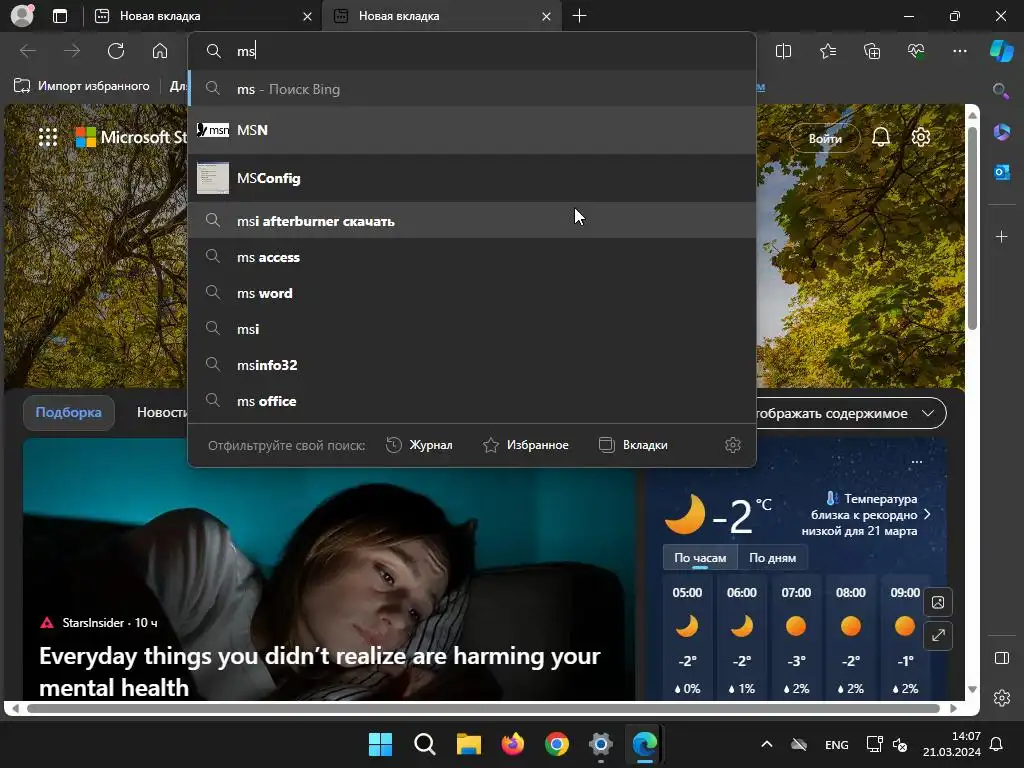Toggle sidebar panel layout icon

(x=1001, y=658)
